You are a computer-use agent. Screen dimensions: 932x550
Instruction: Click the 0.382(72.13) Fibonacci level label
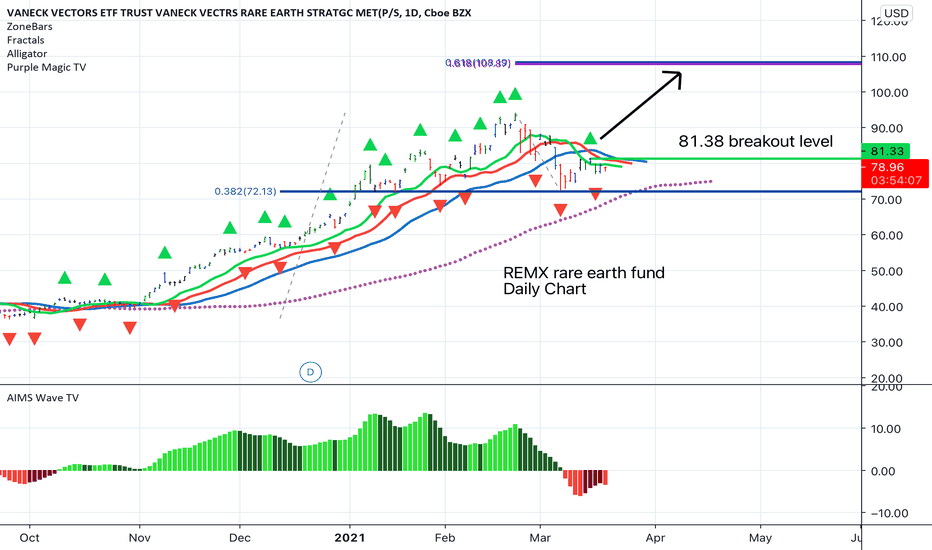(x=245, y=191)
